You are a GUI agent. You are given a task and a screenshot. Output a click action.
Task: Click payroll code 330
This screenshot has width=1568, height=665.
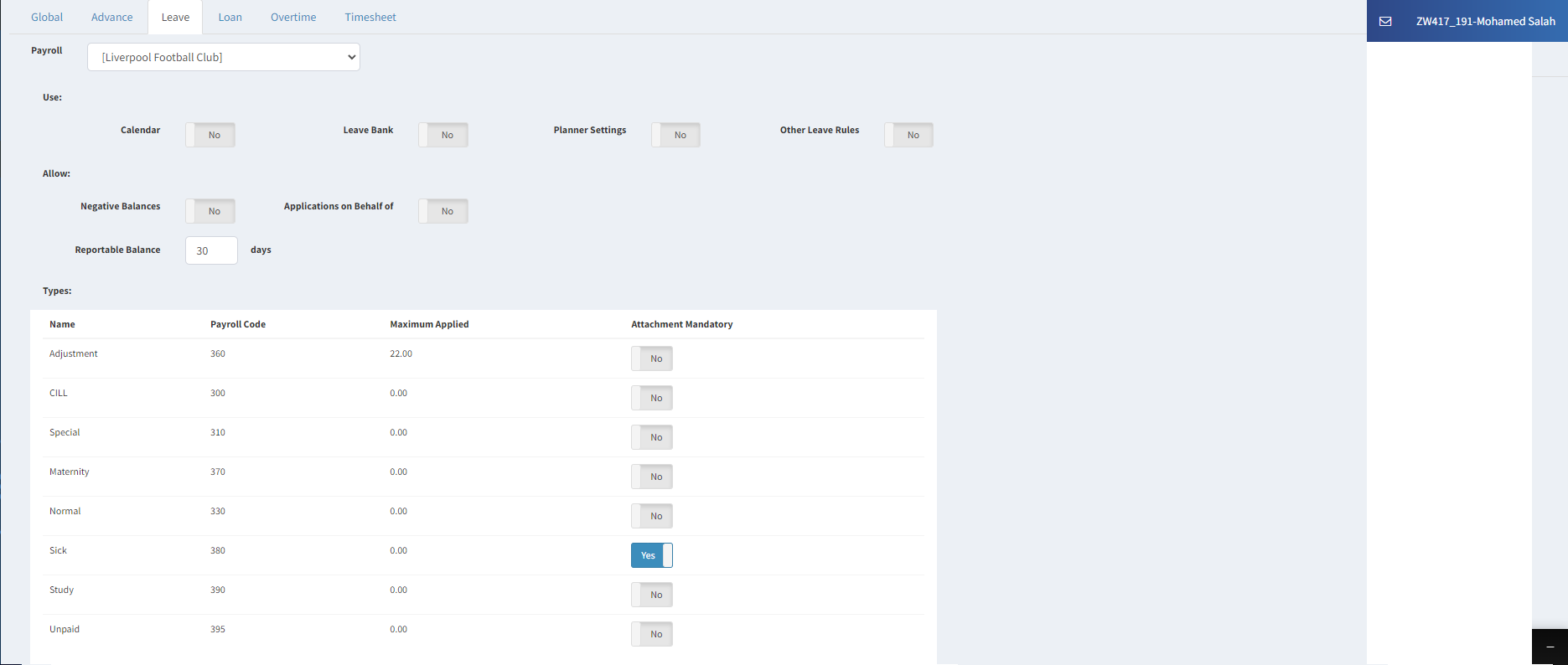pyautogui.click(x=218, y=511)
